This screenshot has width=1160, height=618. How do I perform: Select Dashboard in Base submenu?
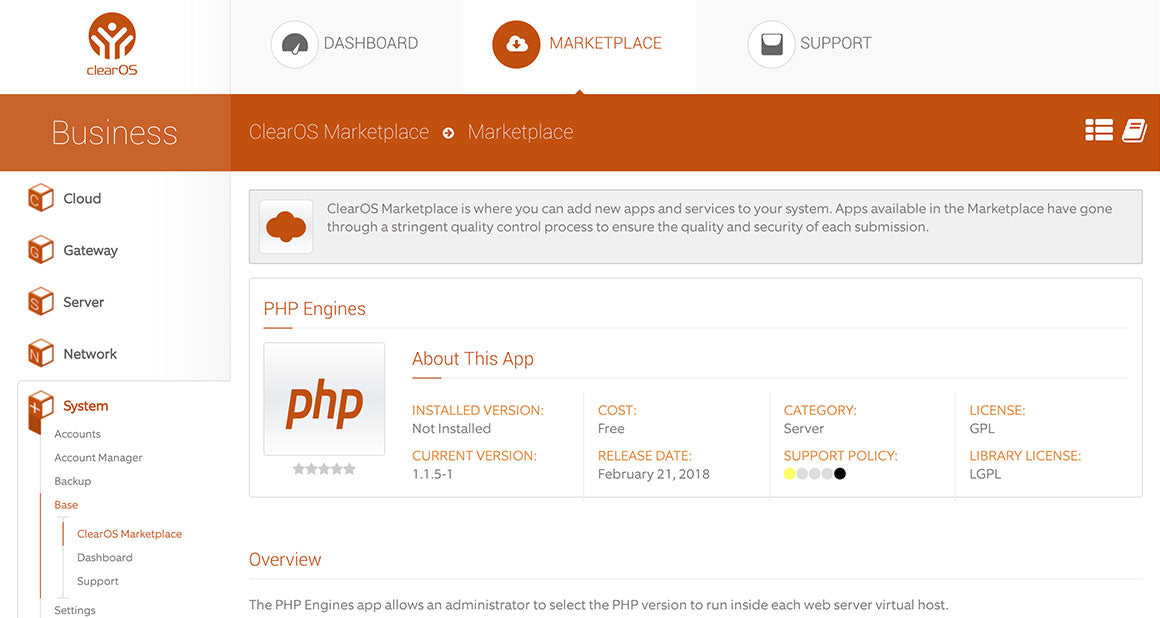point(105,557)
